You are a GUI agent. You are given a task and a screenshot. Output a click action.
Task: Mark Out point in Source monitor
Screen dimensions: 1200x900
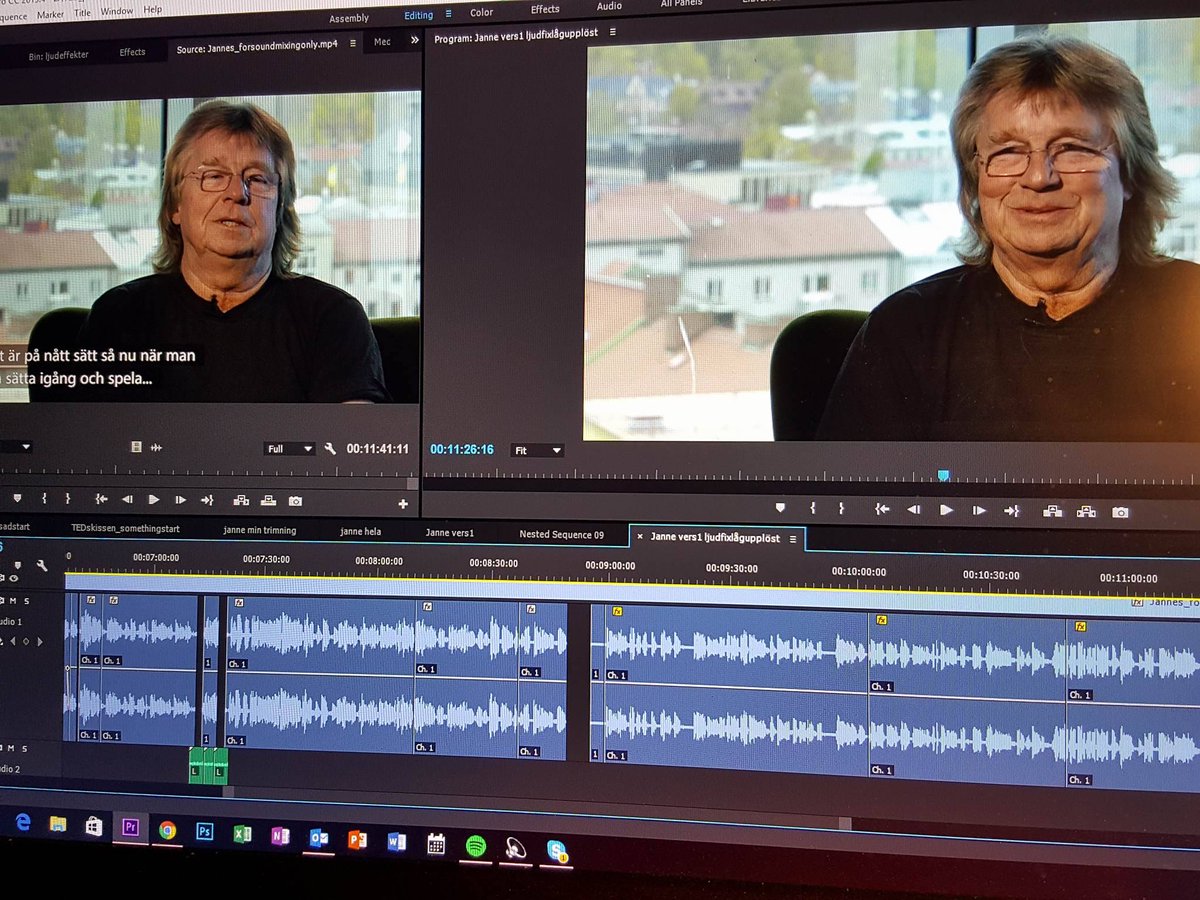click(x=68, y=498)
